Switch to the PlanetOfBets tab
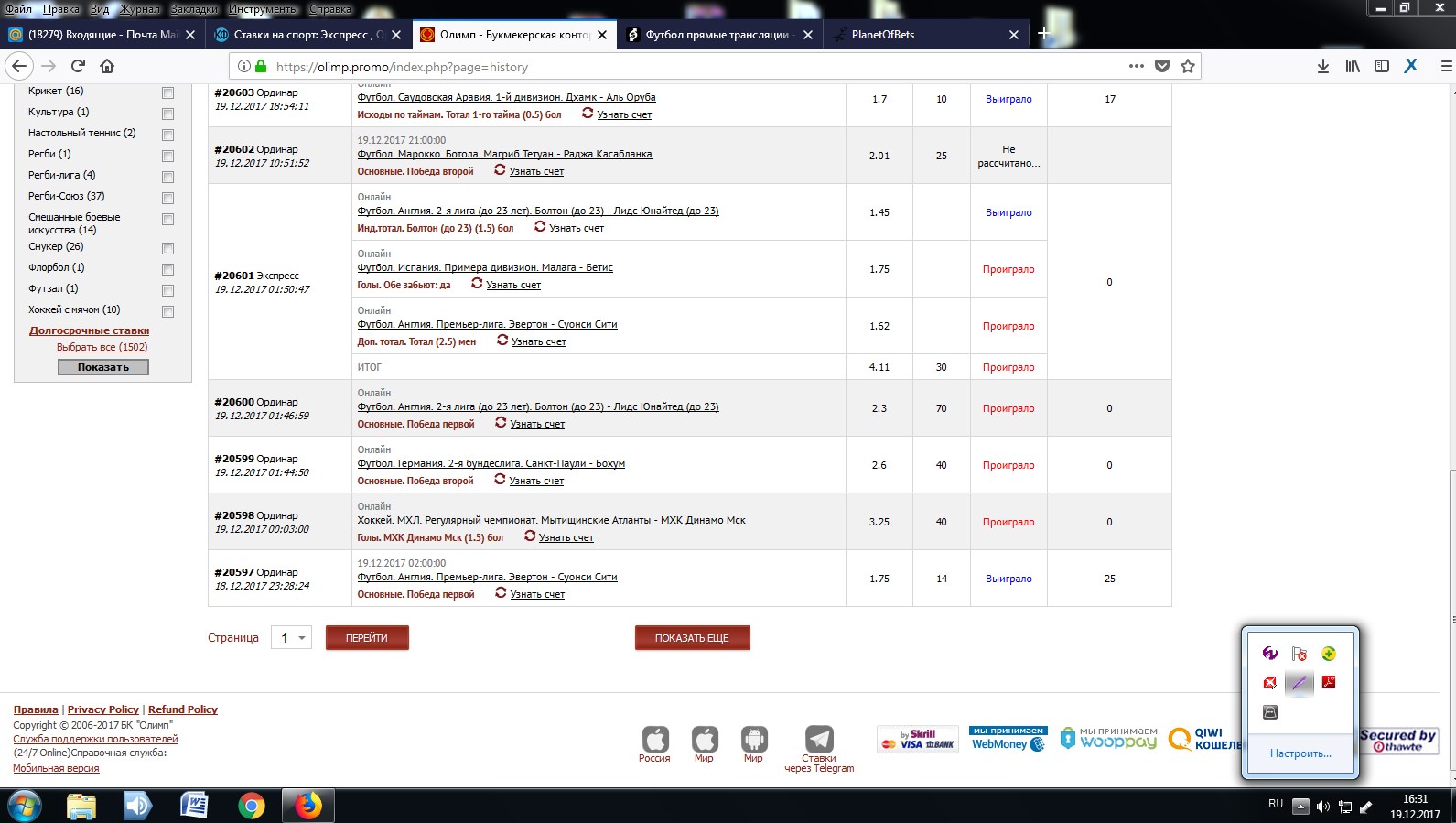 tap(925, 34)
